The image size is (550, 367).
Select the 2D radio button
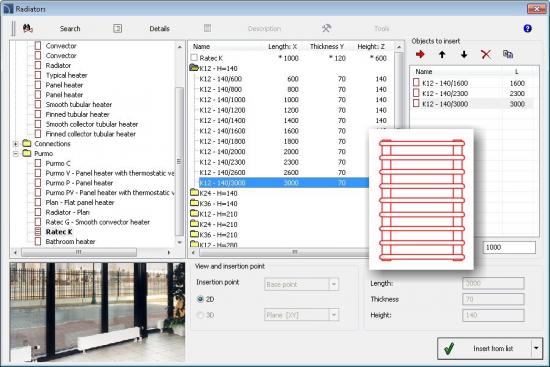200,299
